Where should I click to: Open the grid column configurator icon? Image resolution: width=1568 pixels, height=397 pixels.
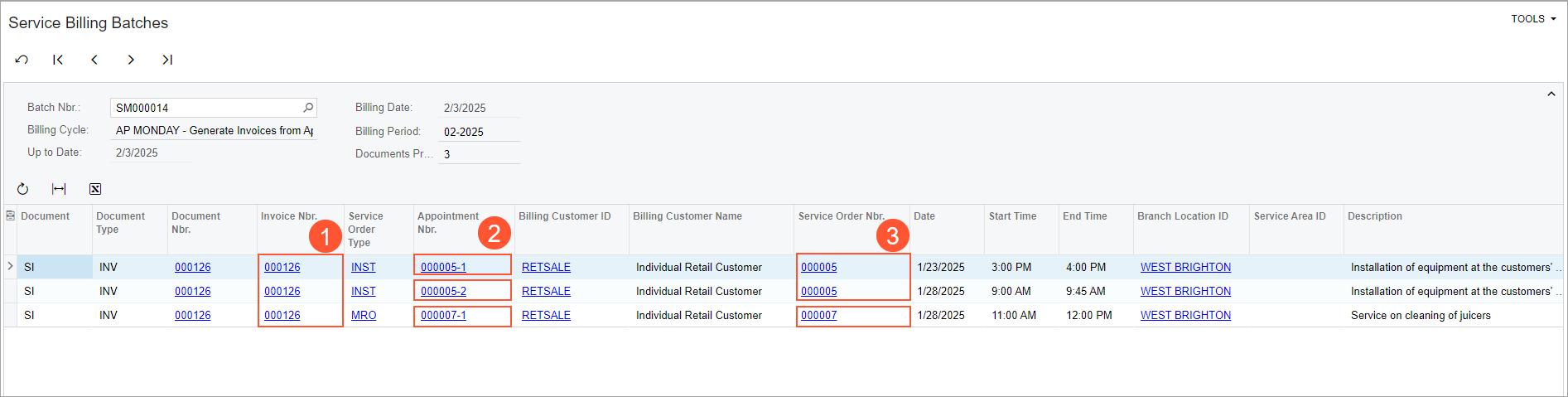10,216
